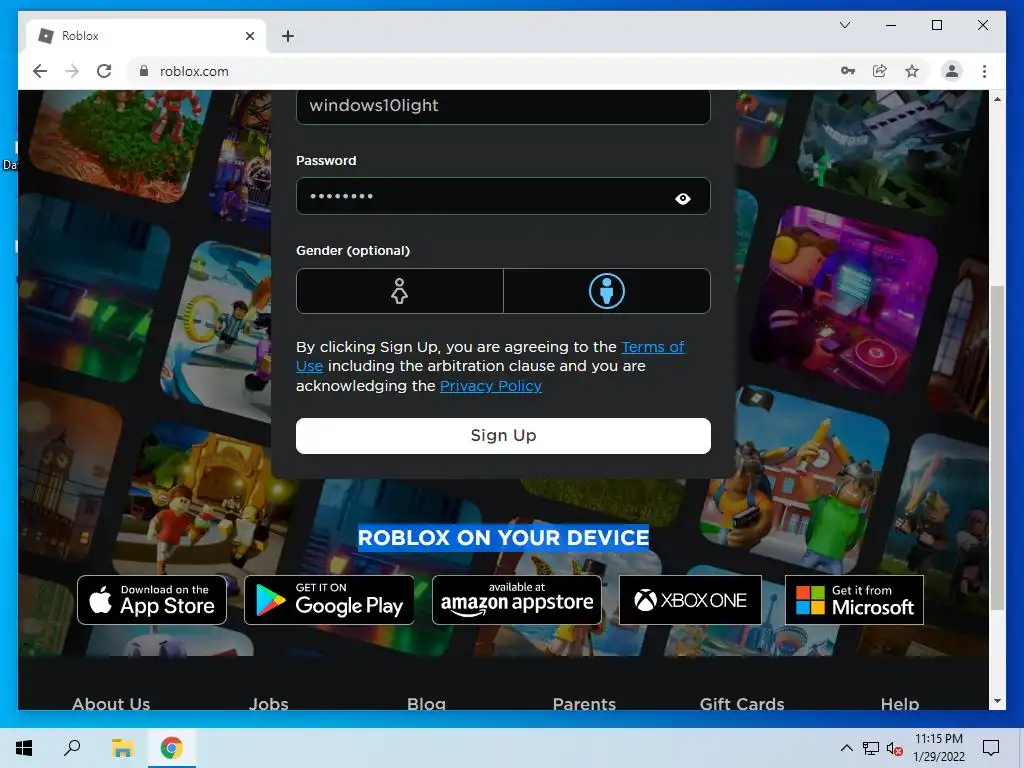This screenshot has width=1024, height=768.
Task: Click the Chrome taskbar icon
Action: 172,748
